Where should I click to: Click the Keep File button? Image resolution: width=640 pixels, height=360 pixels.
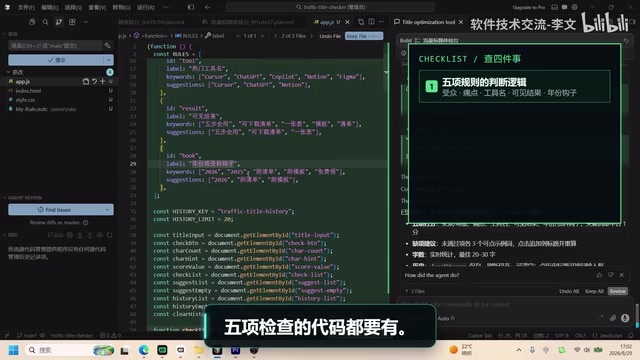364,36
